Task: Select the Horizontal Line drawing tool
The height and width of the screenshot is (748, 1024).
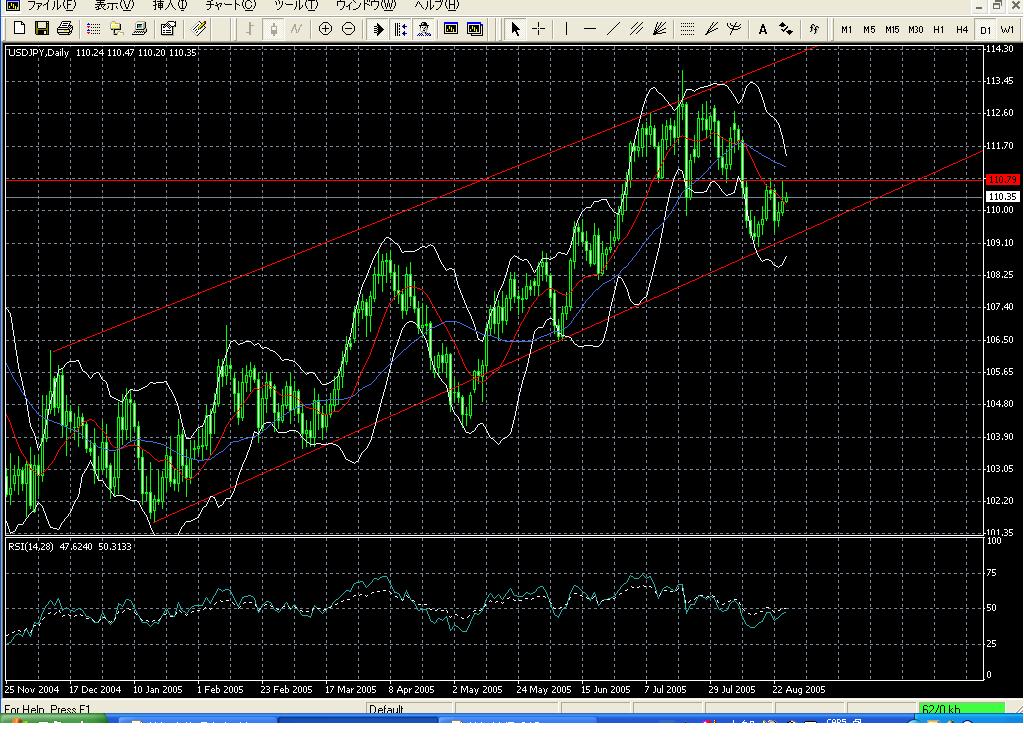Action: coord(589,29)
